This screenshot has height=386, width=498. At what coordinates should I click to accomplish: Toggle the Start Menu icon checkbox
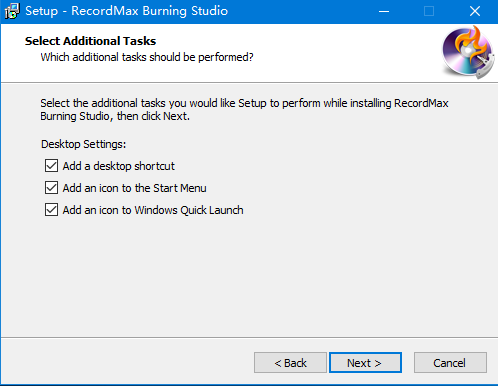point(51,188)
